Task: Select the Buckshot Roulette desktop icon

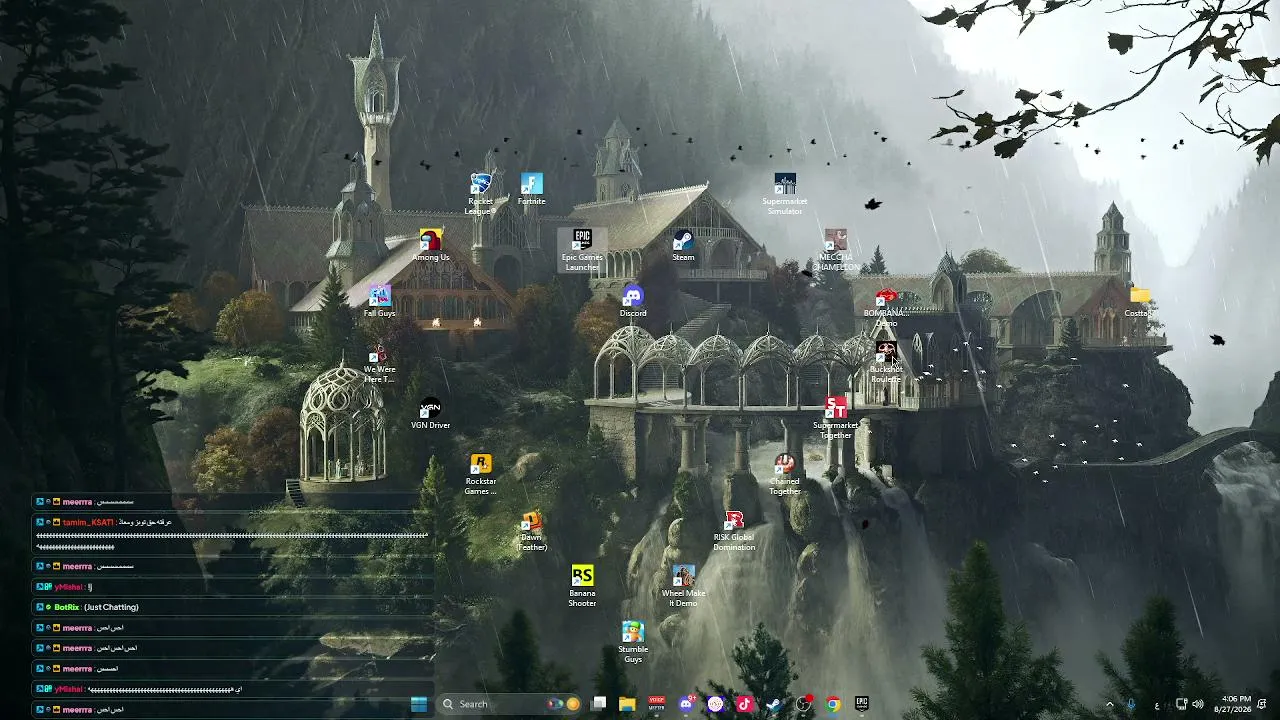Action: pos(886,362)
